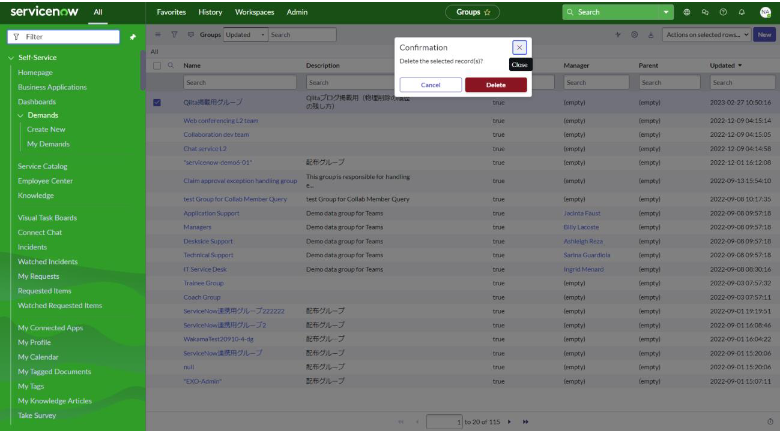781x433 pixels.
Task: Open the Admin menu
Action: (297, 12)
